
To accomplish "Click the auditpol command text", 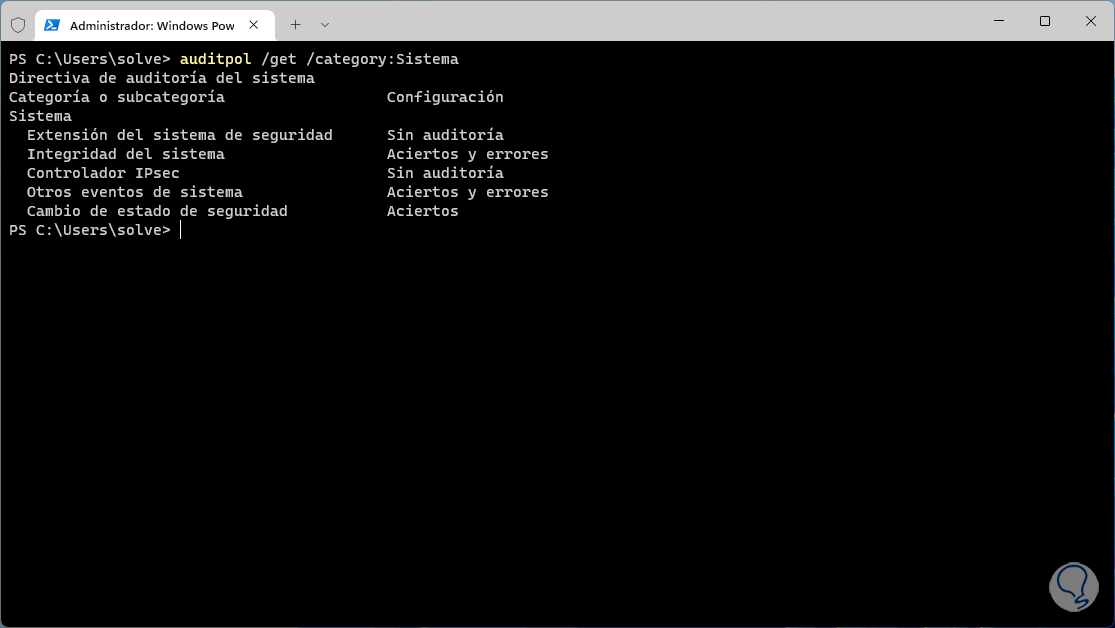I will tap(215, 59).
